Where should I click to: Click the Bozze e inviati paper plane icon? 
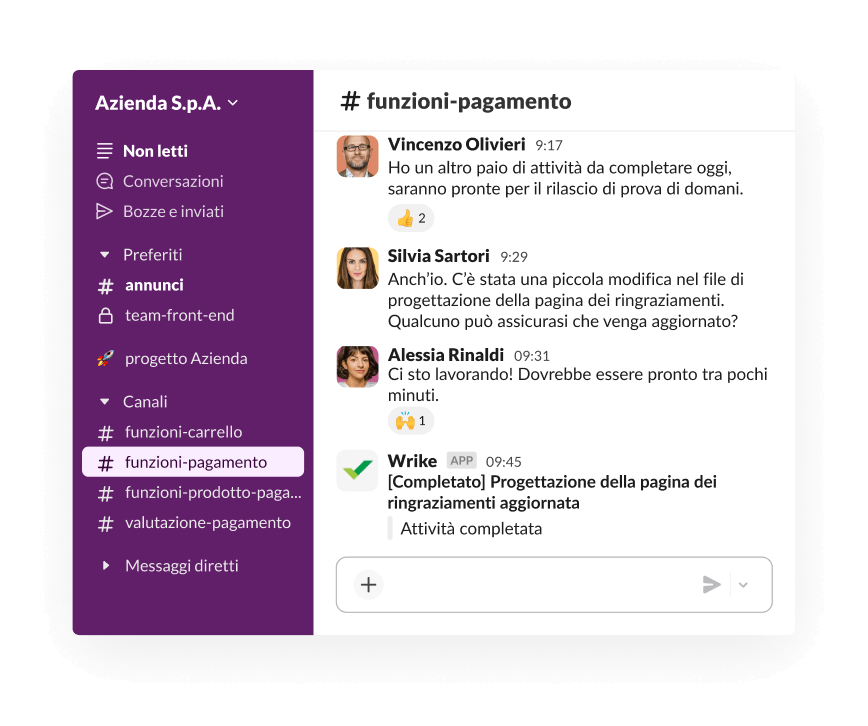[105, 212]
